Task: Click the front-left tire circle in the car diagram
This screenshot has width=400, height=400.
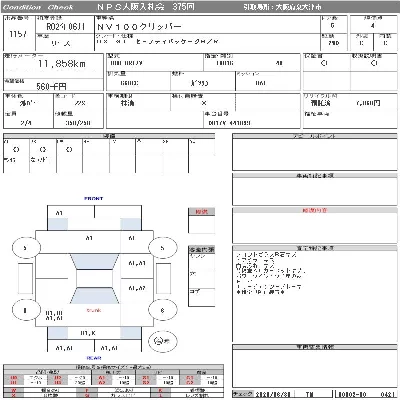Action: pos(26,248)
